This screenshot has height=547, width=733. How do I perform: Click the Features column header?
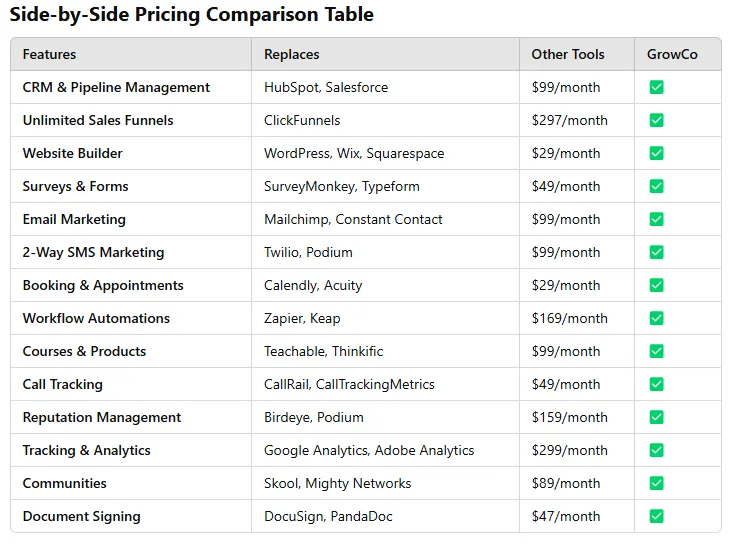[x=49, y=54]
